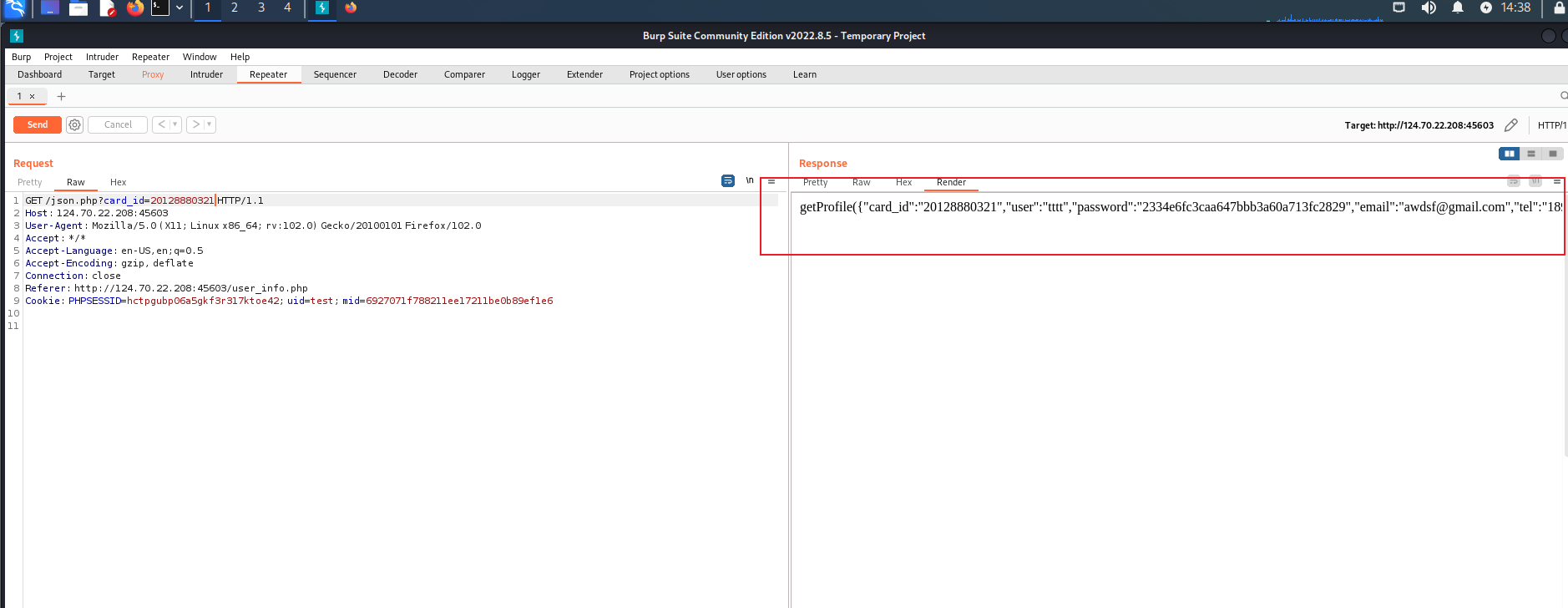Toggle request non-printable characters \n icon
Screen dimensions: 1568x608
pyautogui.click(x=750, y=180)
